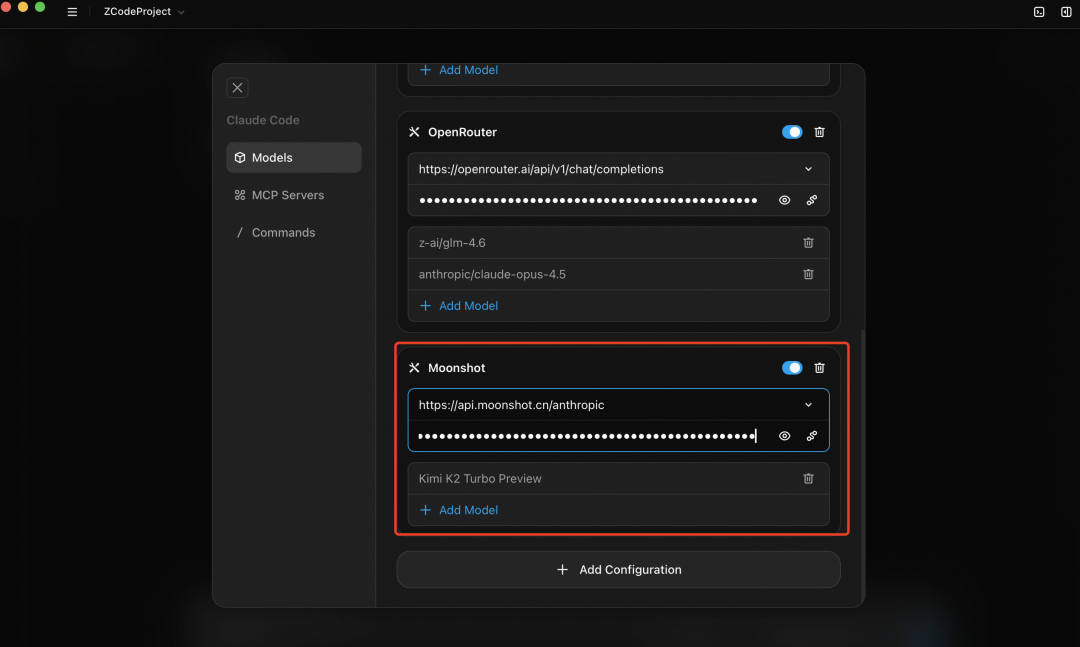Disable the OpenRouter configuration toggle
Viewport: 1080px width, 647px height.
(x=792, y=132)
